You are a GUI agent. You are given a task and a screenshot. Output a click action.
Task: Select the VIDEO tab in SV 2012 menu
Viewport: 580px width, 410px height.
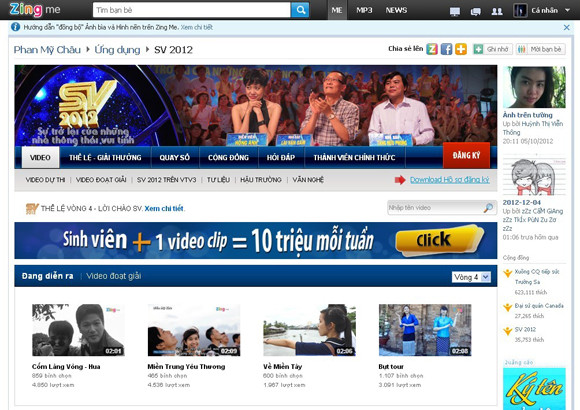point(40,157)
